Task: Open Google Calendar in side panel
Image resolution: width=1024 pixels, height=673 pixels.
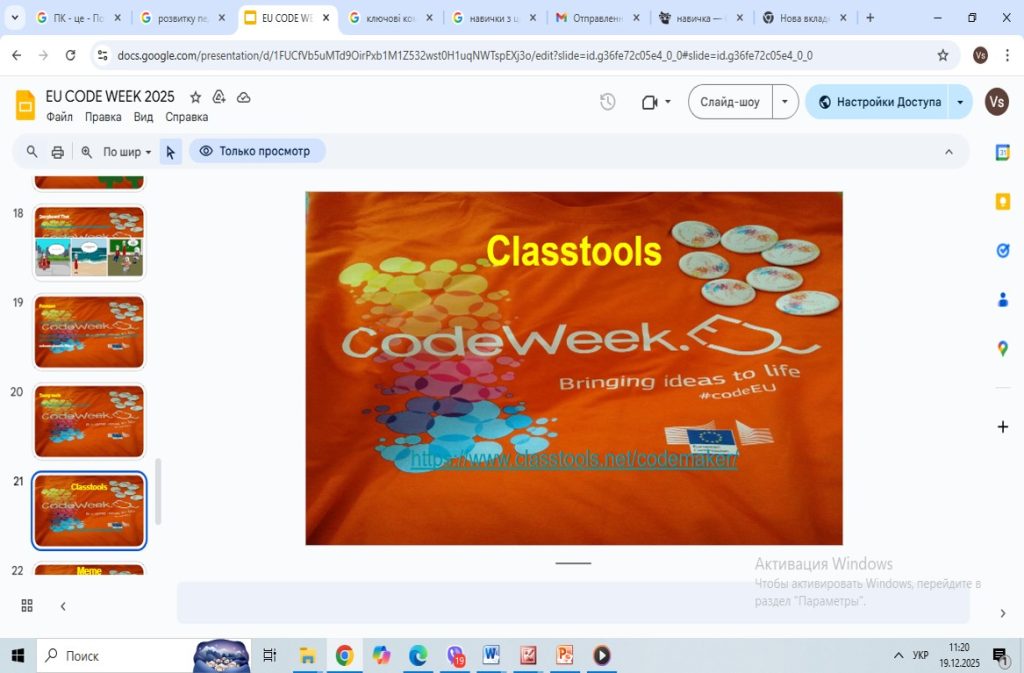Action: pyautogui.click(x=1002, y=153)
